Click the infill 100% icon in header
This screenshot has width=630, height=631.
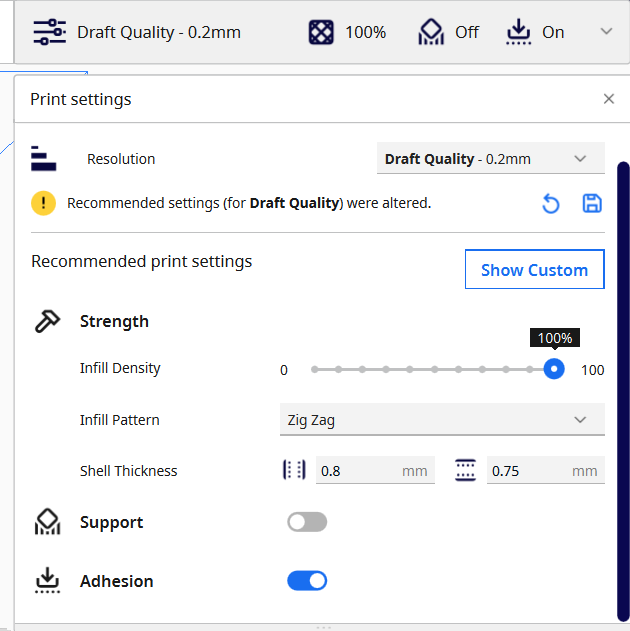pyautogui.click(x=321, y=32)
